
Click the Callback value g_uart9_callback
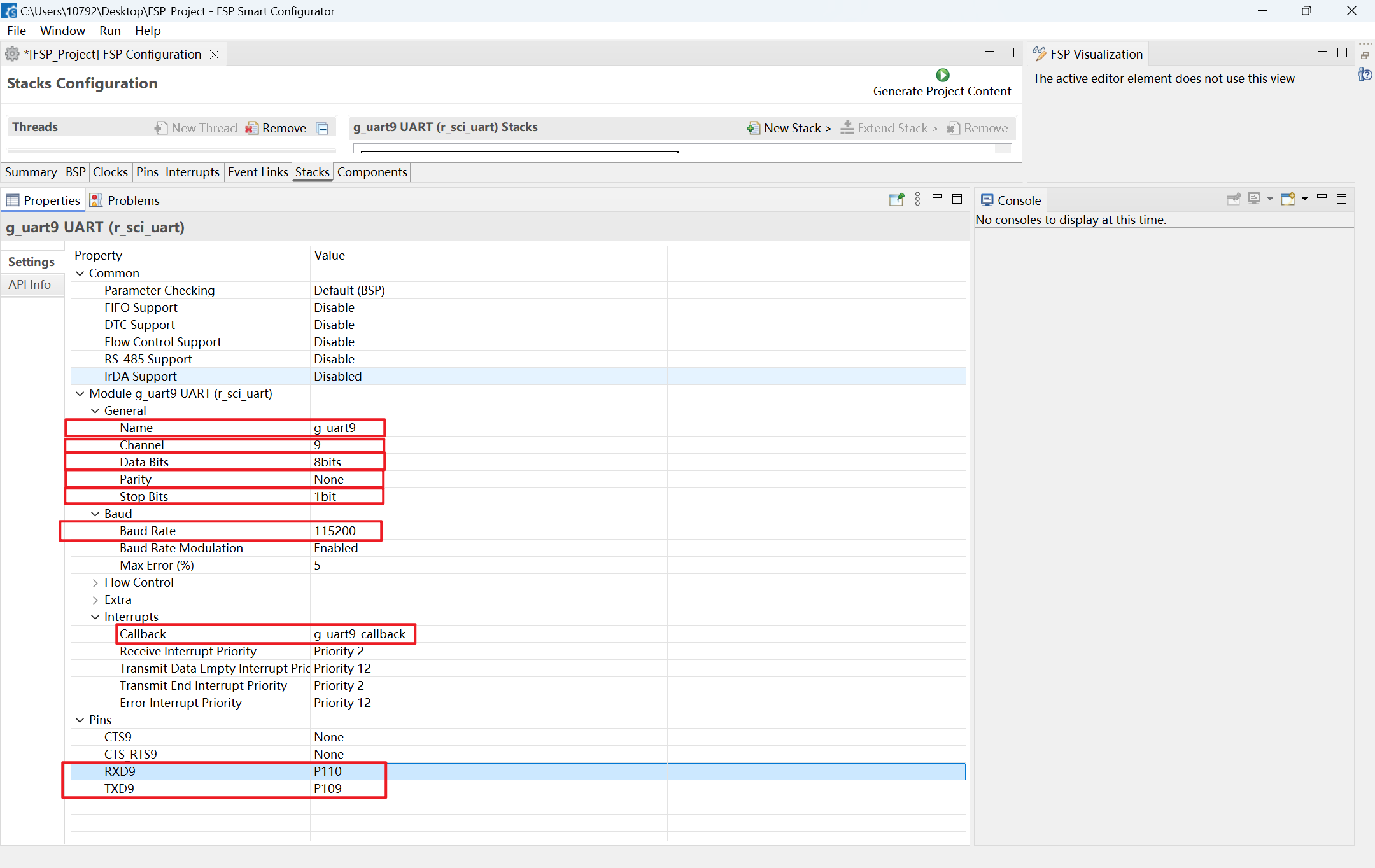pyautogui.click(x=360, y=634)
